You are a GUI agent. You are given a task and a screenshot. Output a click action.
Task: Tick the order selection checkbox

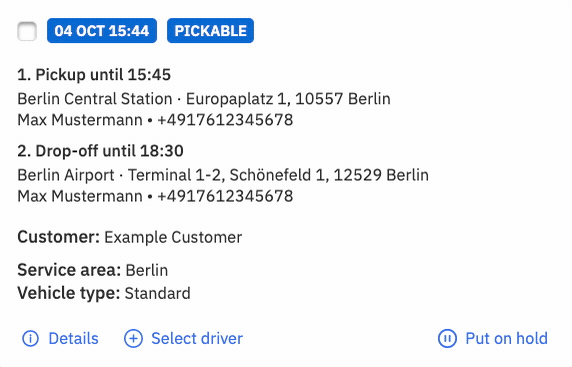(x=27, y=31)
